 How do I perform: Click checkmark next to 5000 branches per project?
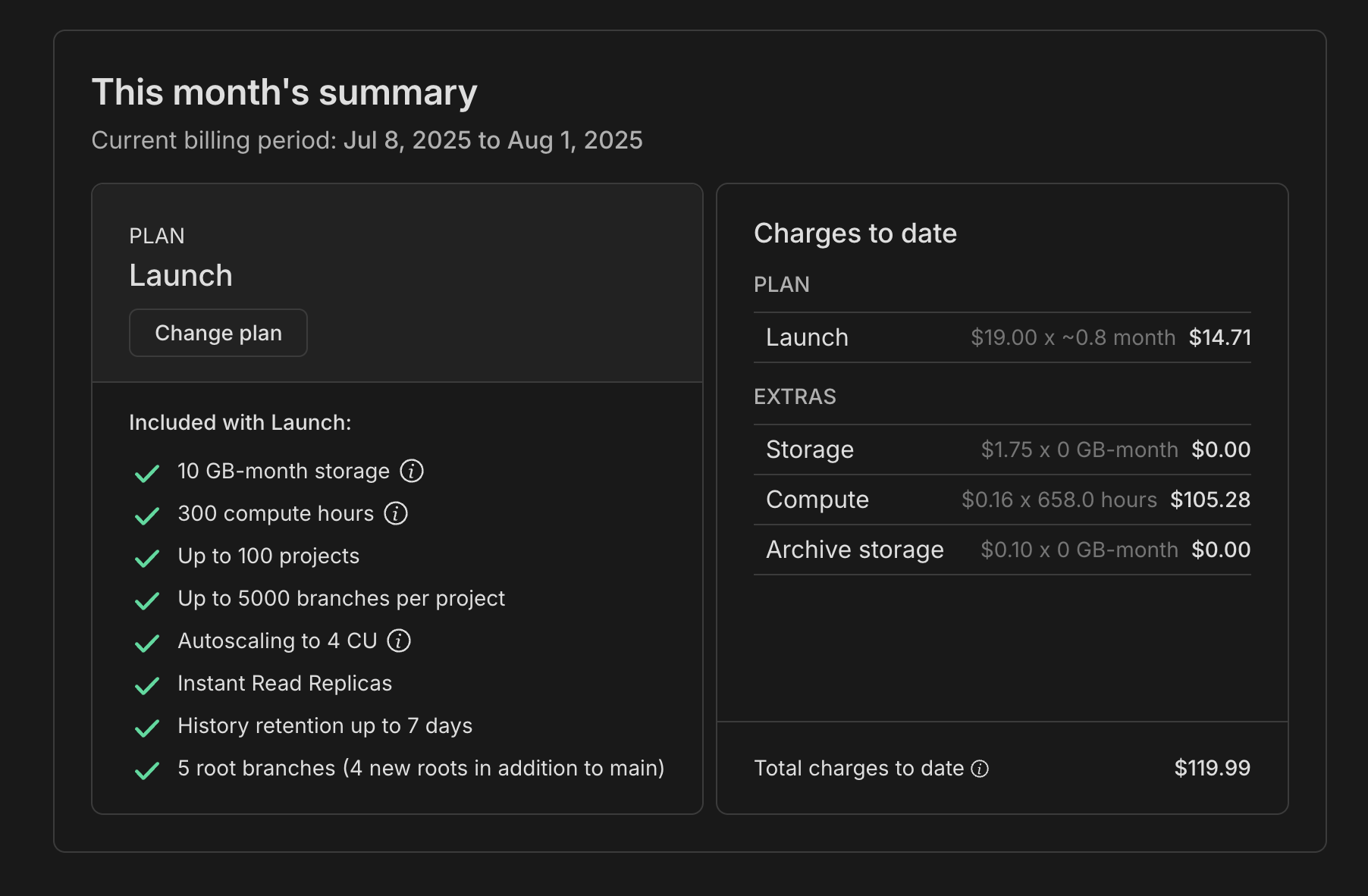146,600
